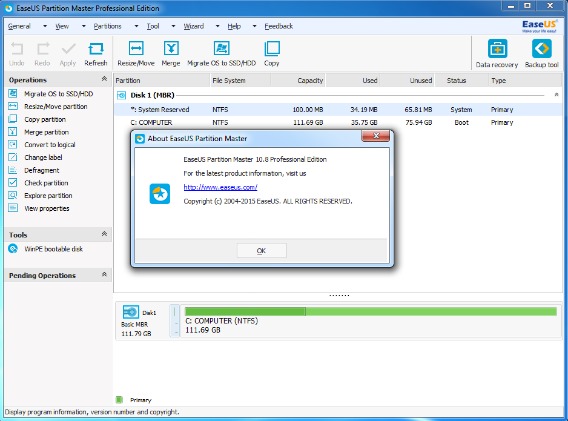The image size is (568, 421).
Task: Open the Help menu
Action: (x=234, y=26)
